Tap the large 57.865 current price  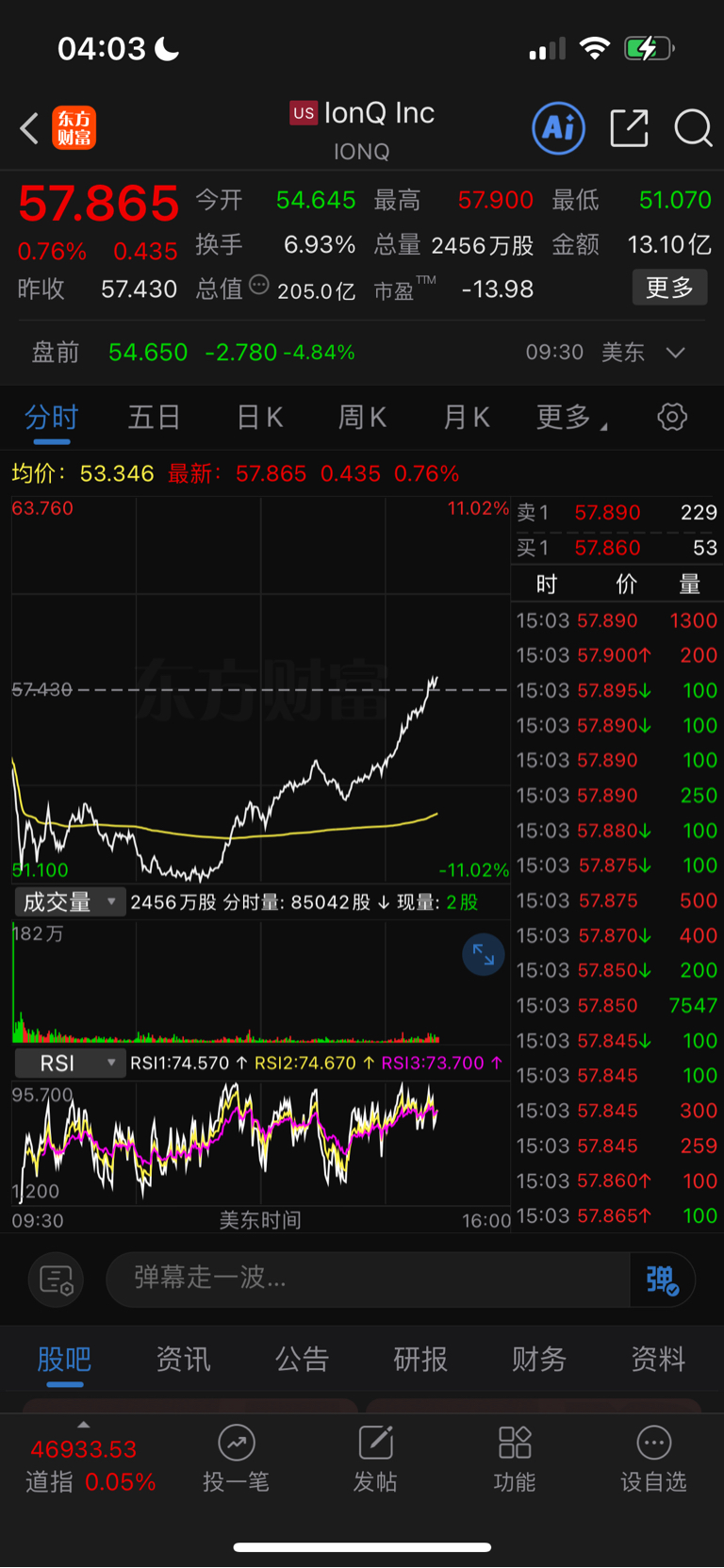[99, 204]
